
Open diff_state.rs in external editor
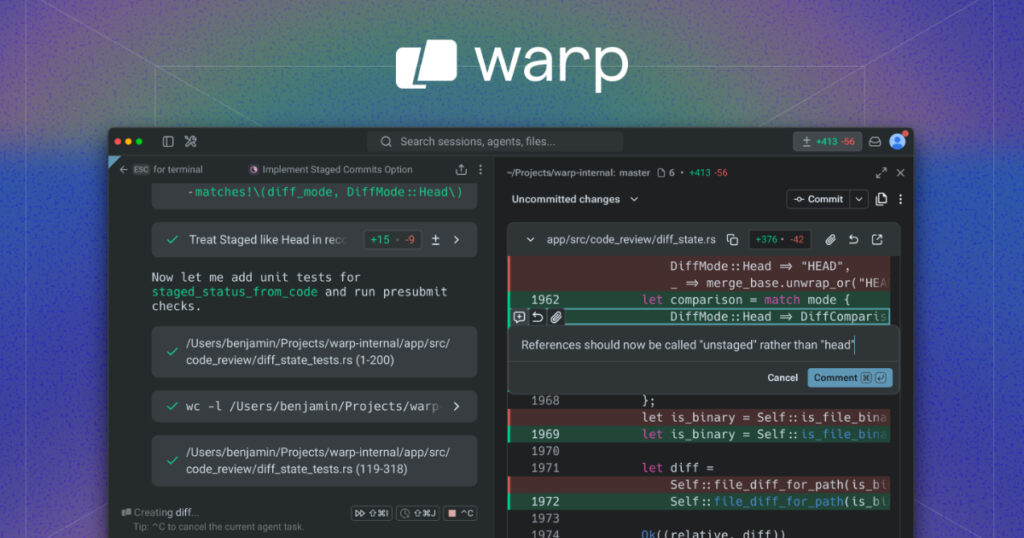point(877,240)
